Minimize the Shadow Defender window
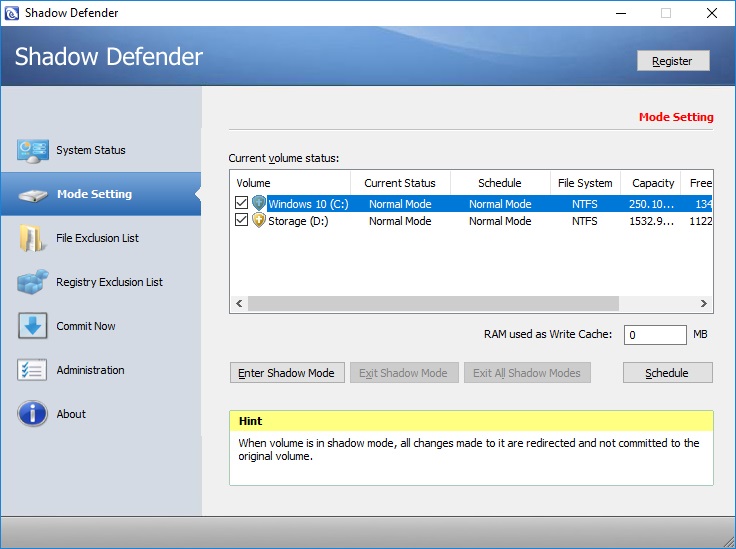The width and height of the screenshot is (736, 549). click(621, 13)
